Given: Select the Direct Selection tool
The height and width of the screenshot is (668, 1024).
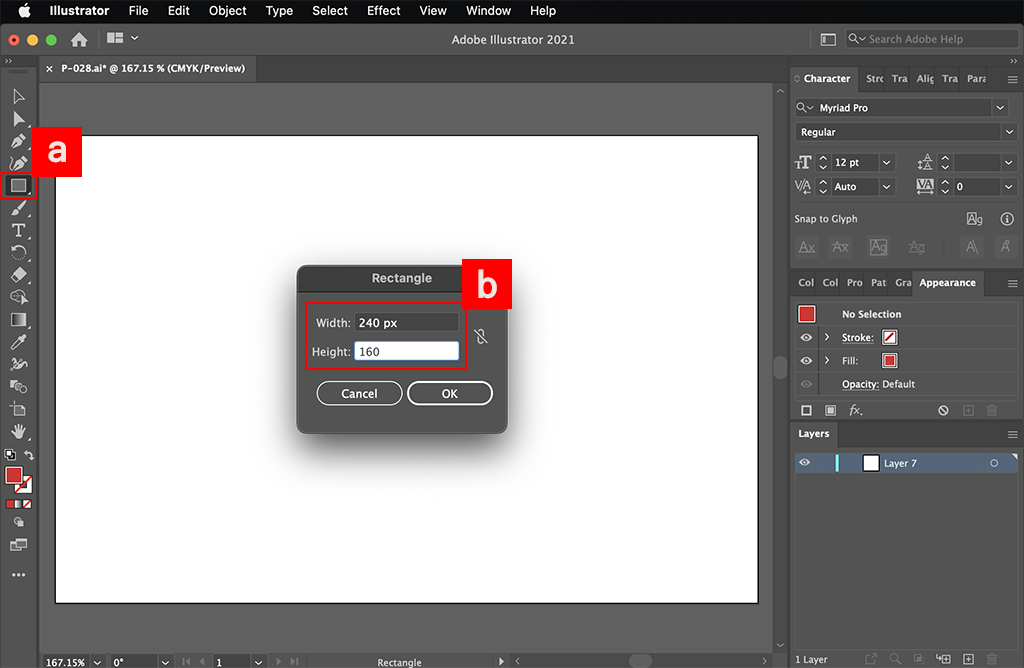Looking at the screenshot, I should 18,119.
